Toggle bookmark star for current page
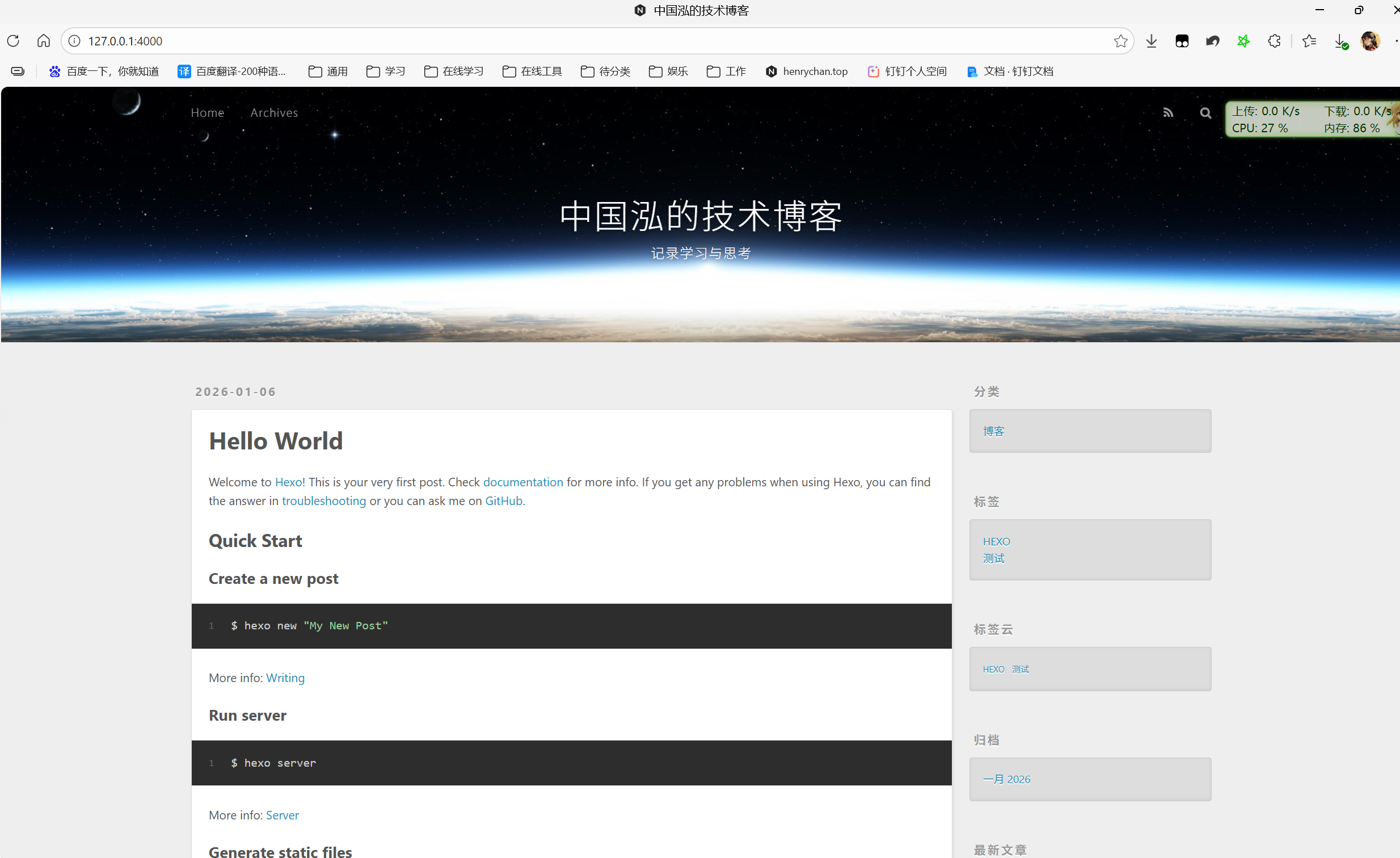The width and height of the screenshot is (1400, 858). point(1120,41)
